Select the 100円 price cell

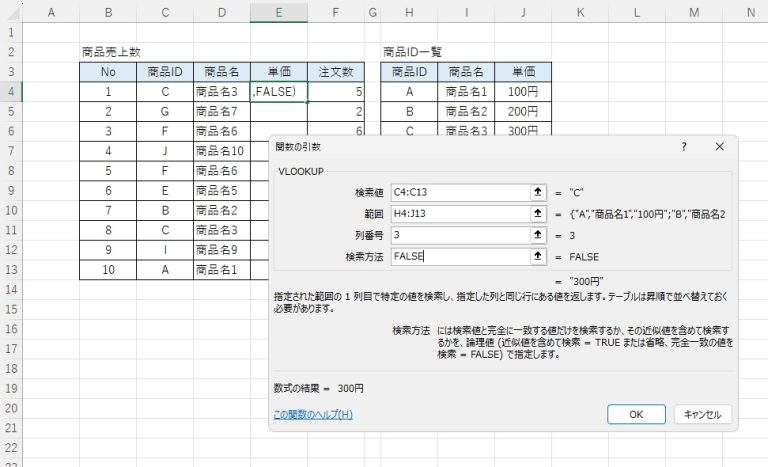tap(523, 92)
